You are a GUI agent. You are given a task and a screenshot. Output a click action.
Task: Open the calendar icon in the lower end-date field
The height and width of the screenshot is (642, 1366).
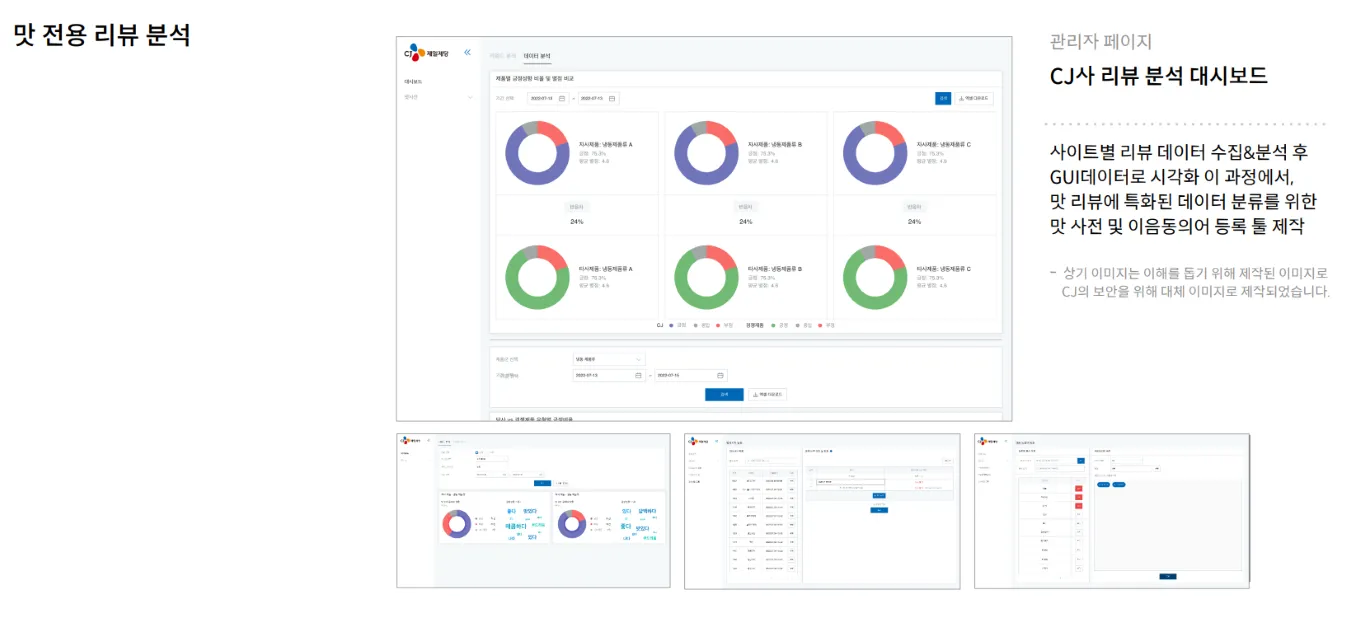click(719, 375)
